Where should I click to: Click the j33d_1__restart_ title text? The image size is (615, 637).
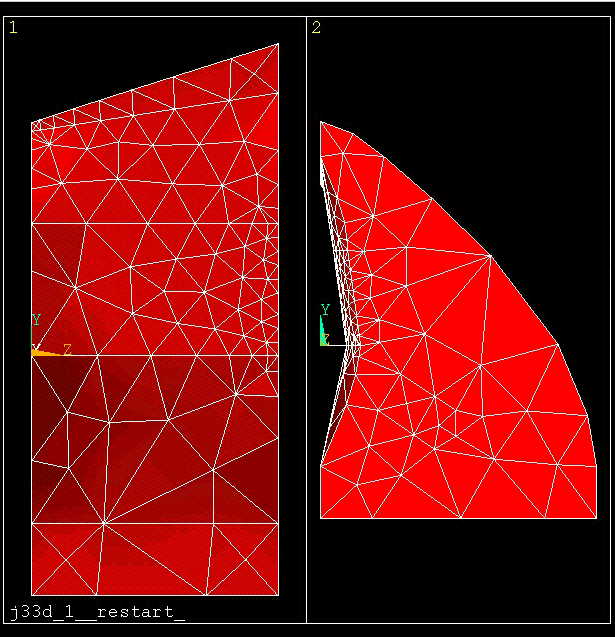[x=97, y=610]
